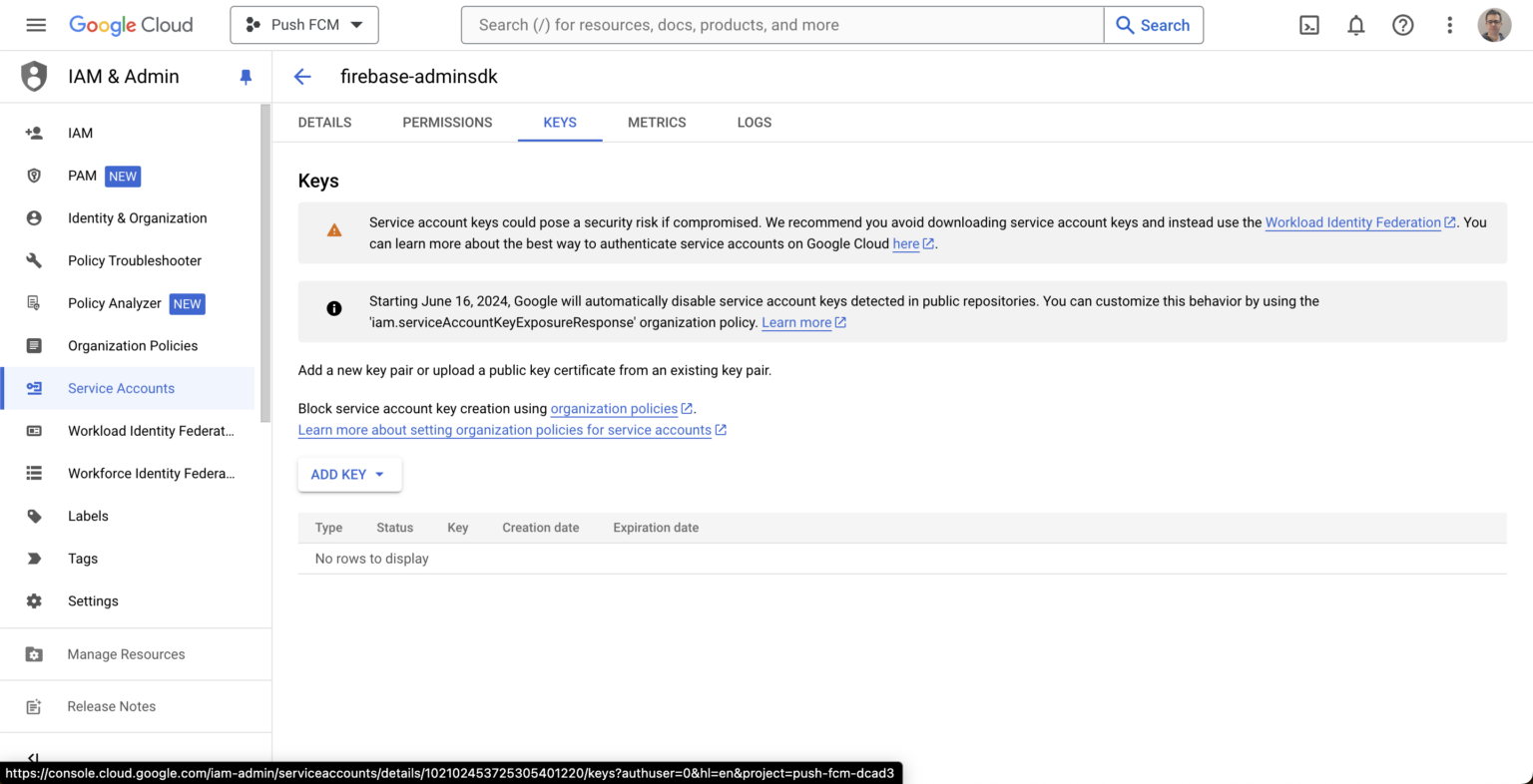The width and height of the screenshot is (1533, 784).
Task: Open the main hamburger navigation menu
Action: tap(36, 25)
